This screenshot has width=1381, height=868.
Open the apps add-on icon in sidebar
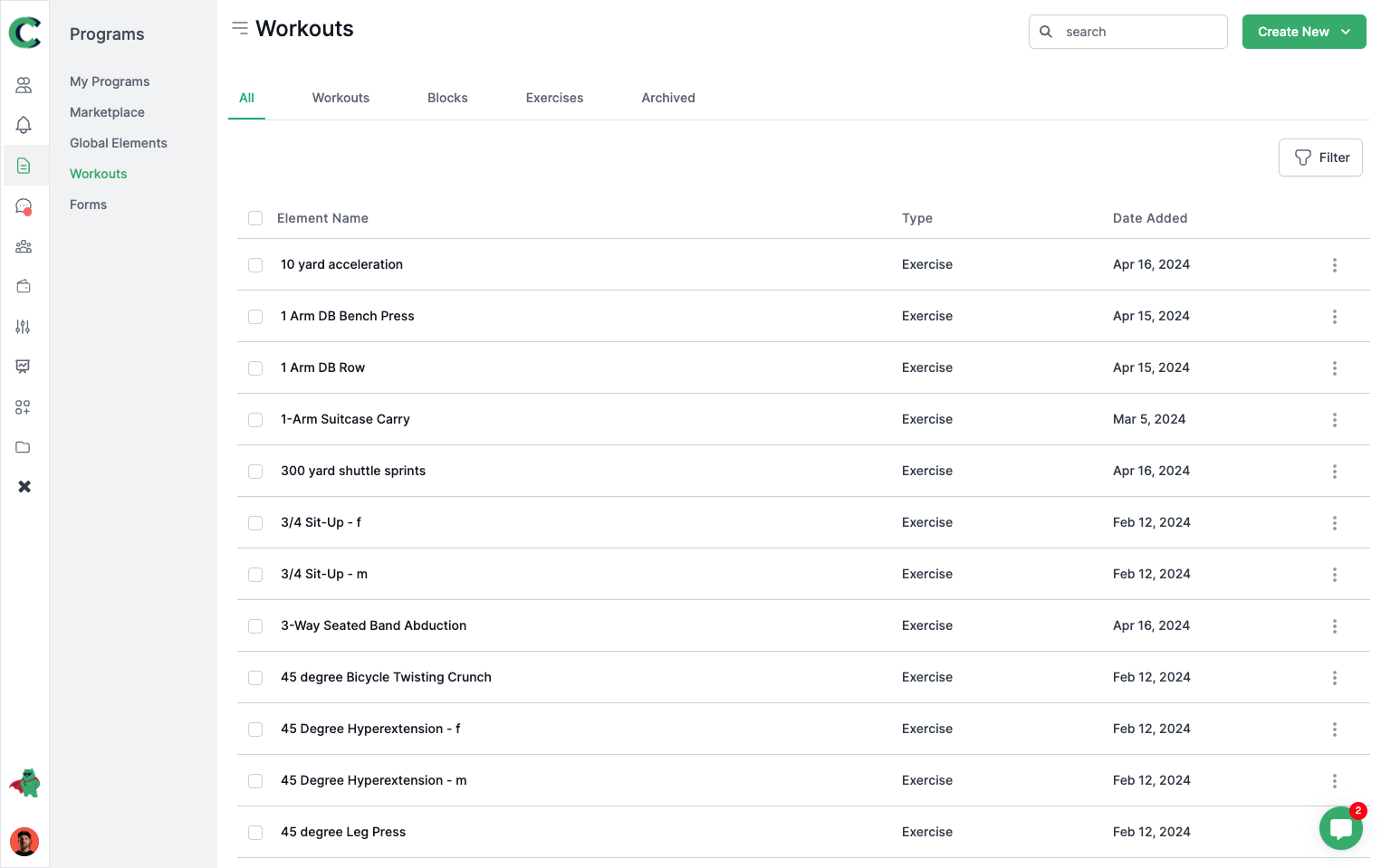24,407
